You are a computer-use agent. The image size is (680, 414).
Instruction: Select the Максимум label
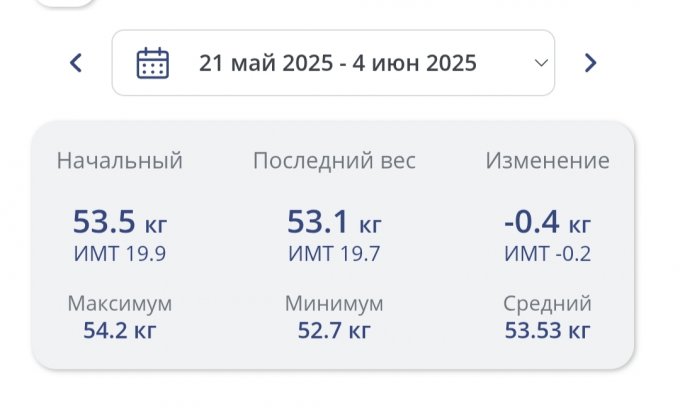(x=119, y=303)
